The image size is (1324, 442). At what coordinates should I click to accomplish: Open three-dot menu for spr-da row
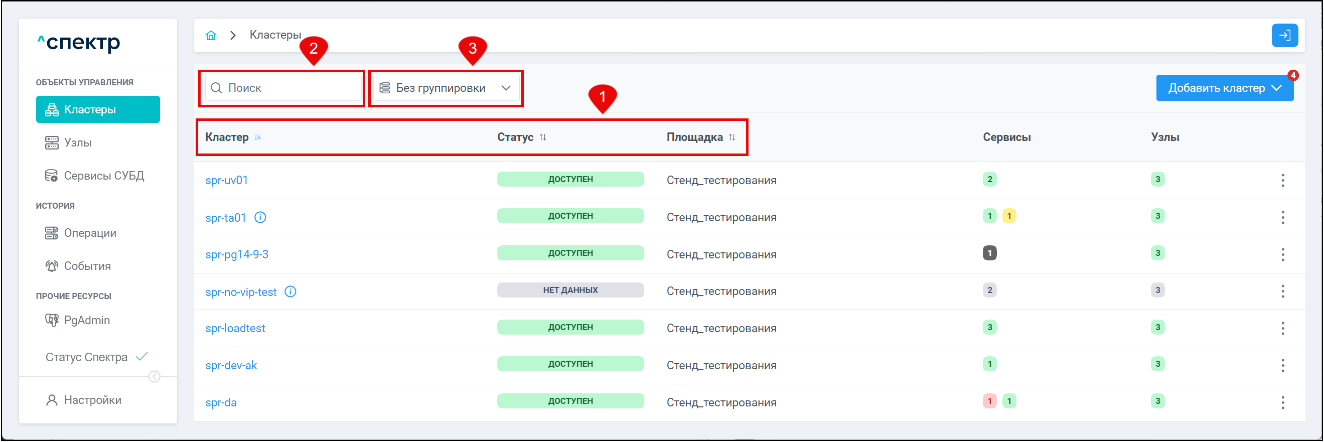pyautogui.click(x=1282, y=402)
